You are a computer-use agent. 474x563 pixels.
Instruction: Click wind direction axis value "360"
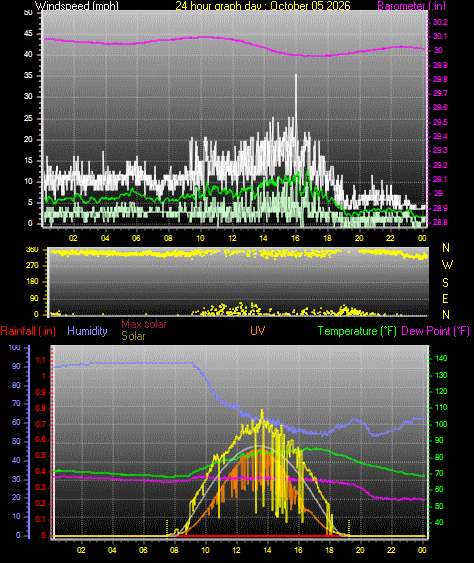[32, 250]
